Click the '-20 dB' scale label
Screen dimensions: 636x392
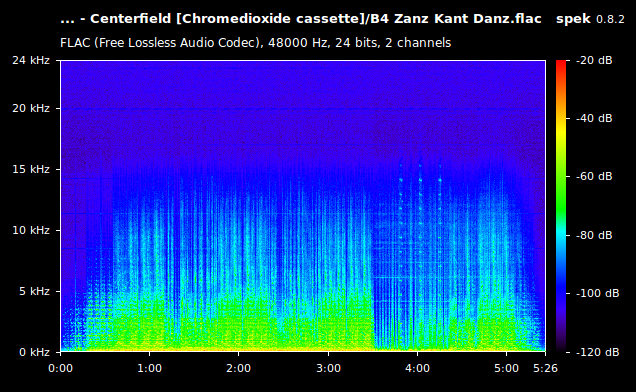[x=594, y=60]
